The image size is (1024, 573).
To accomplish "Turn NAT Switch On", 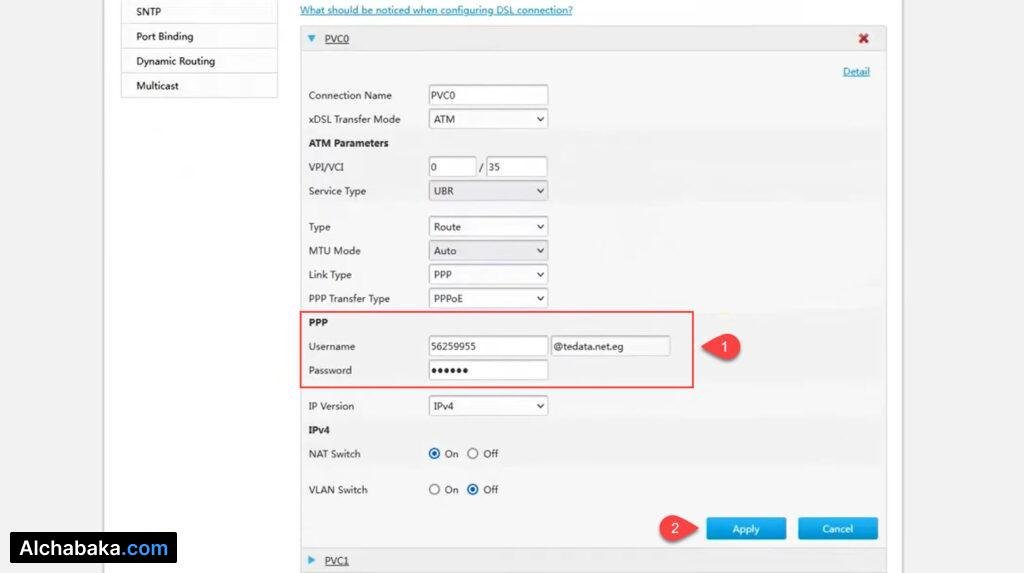I will (435, 454).
